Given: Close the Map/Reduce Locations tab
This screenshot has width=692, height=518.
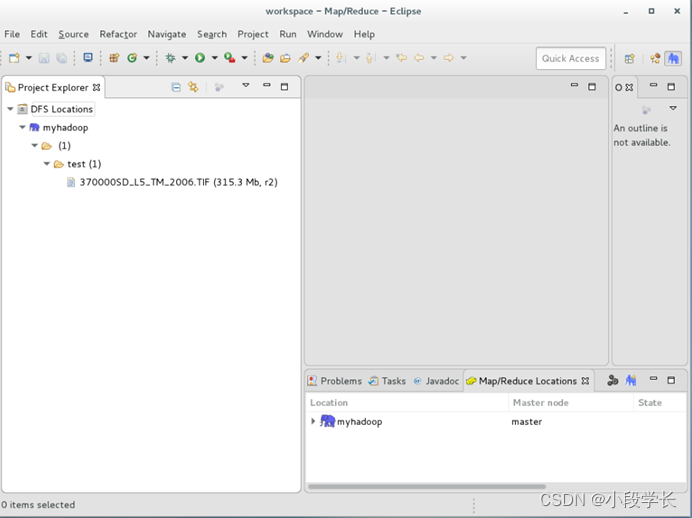Looking at the screenshot, I should point(585,381).
